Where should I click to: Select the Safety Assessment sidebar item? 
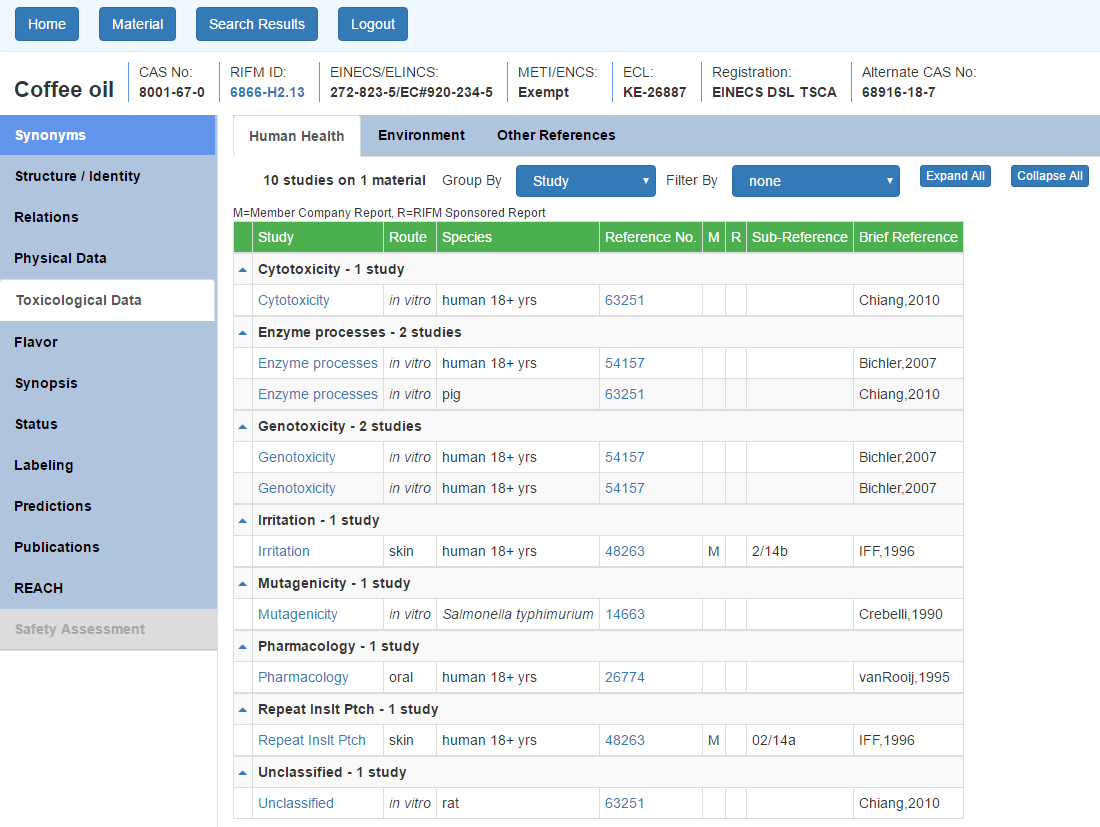pos(107,629)
